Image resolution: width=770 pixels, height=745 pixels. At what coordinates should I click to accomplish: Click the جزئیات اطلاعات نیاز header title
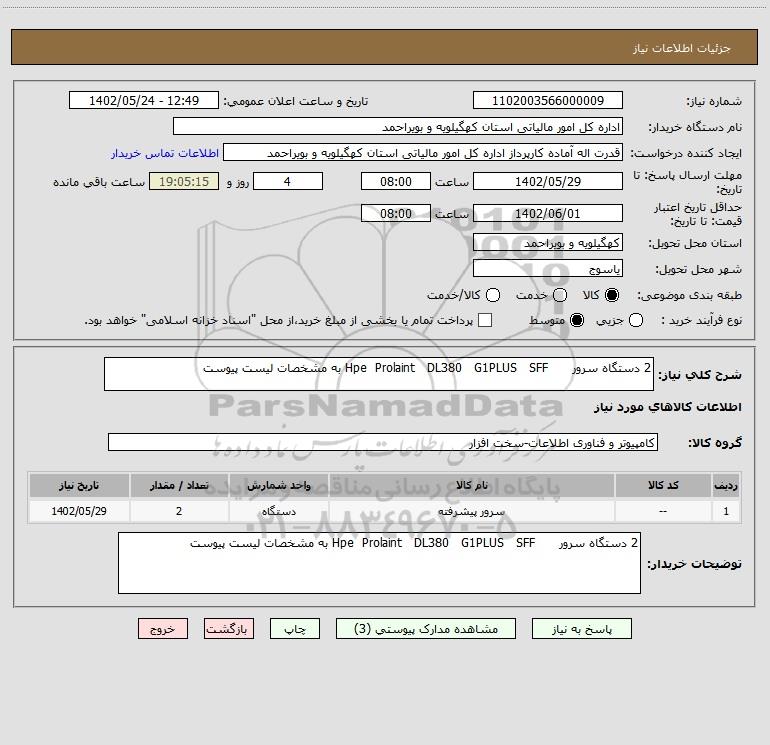[682, 48]
